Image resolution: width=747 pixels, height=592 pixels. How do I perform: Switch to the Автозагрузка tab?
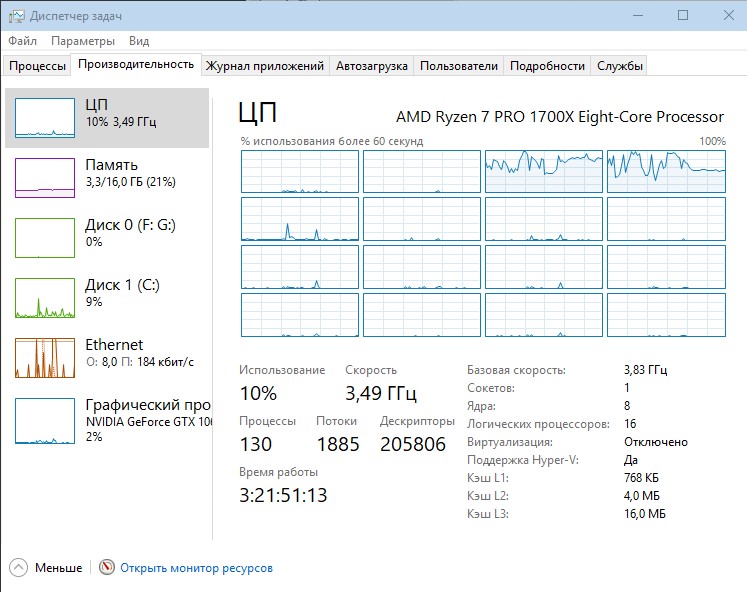coord(372,66)
